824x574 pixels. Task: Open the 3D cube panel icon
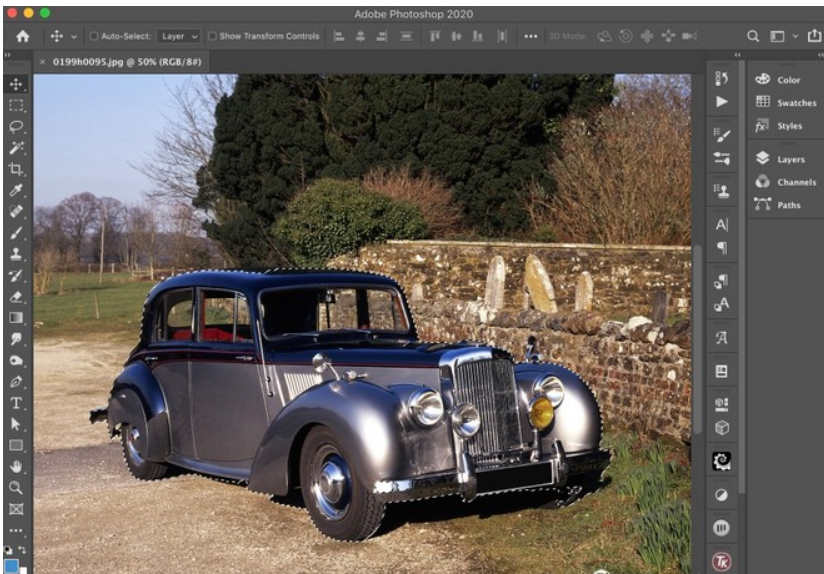(x=722, y=428)
